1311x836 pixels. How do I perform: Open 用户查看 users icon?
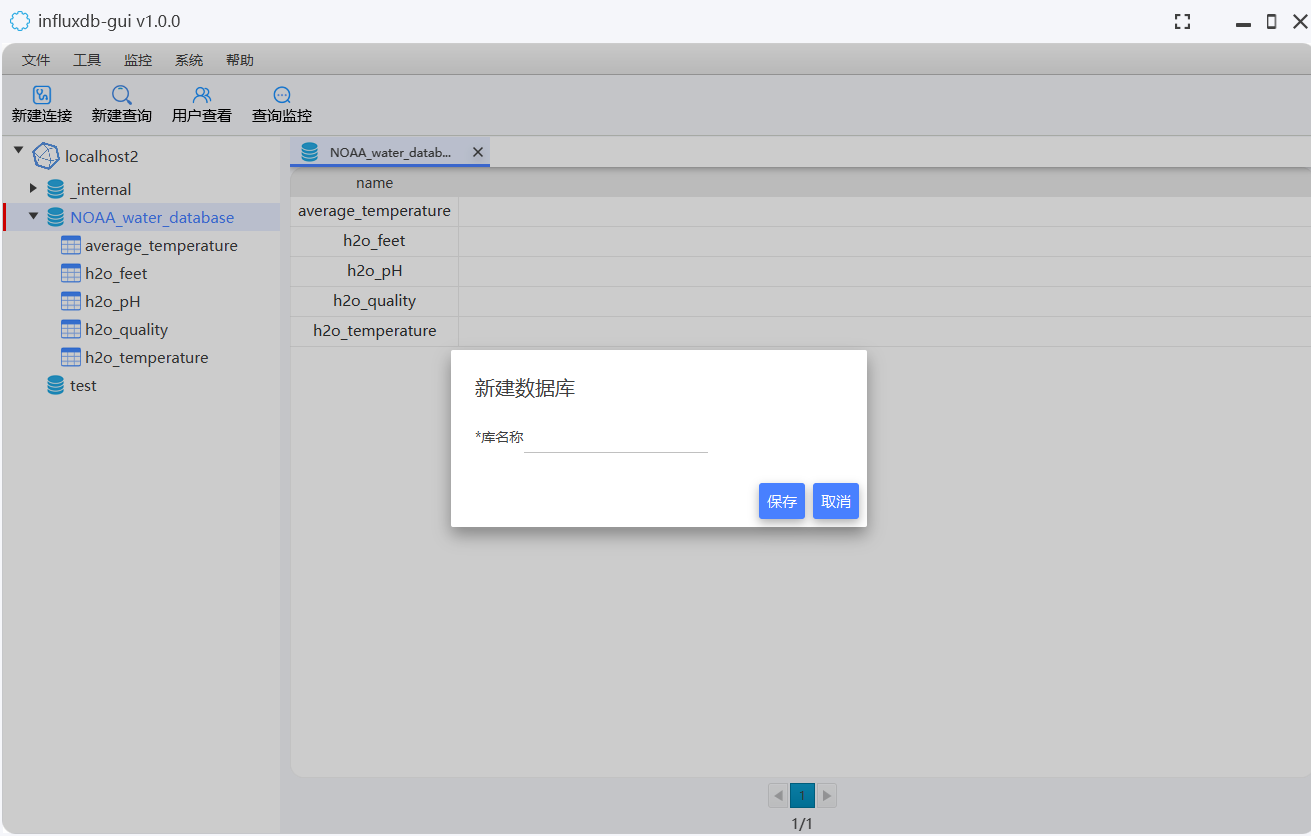point(202,95)
